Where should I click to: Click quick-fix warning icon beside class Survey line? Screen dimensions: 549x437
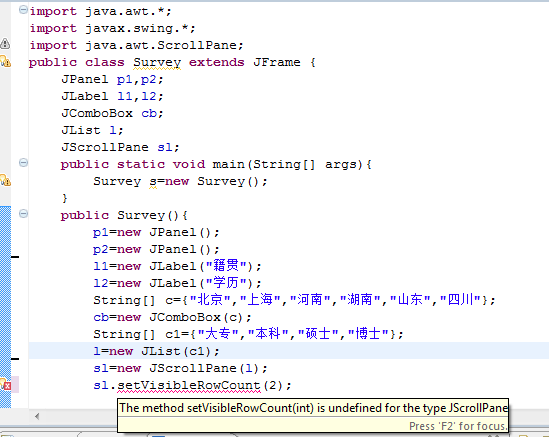click(x=5, y=61)
